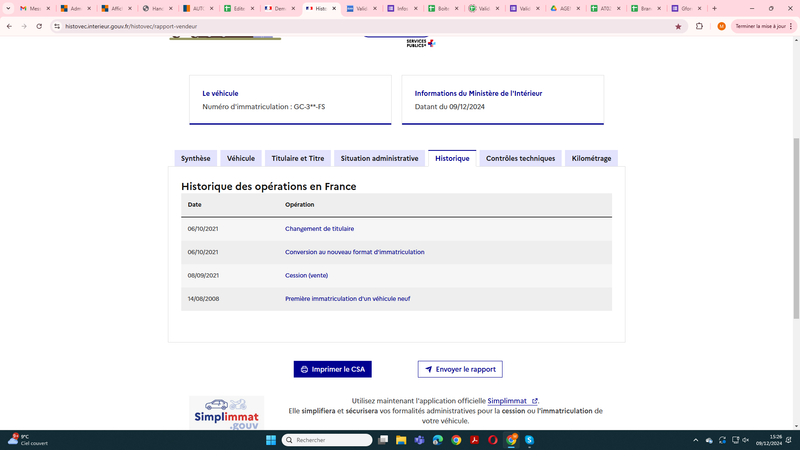This screenshot has height=450, width=800.
Task: Open the Skype icon in the taskbar
Action: click(x=529, y=440)
